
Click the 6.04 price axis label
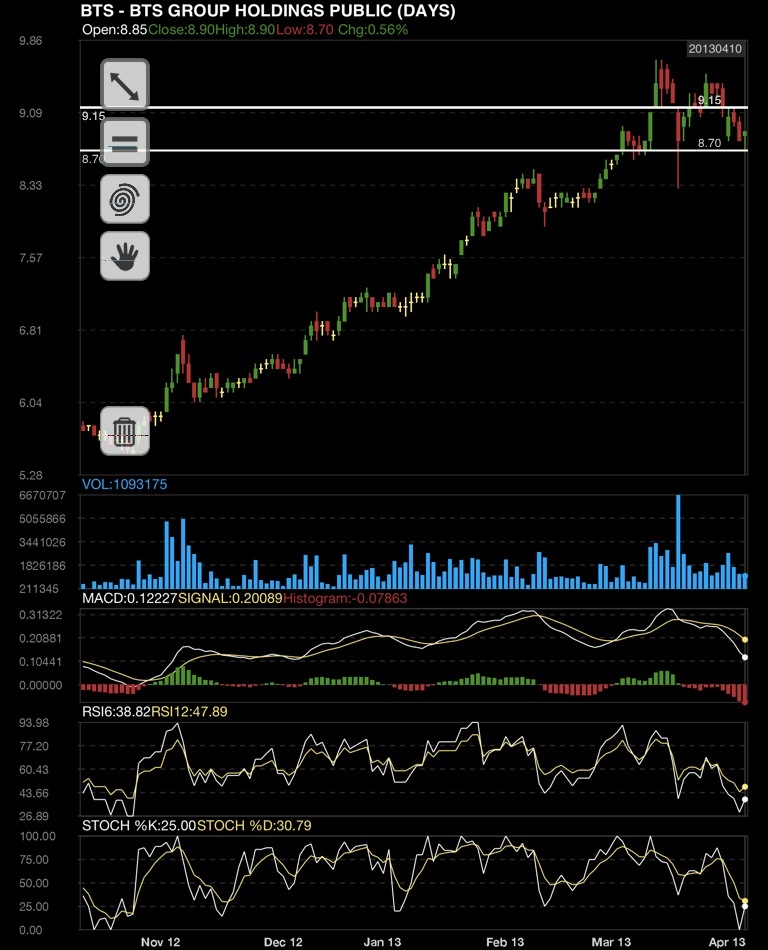[30, 403]
